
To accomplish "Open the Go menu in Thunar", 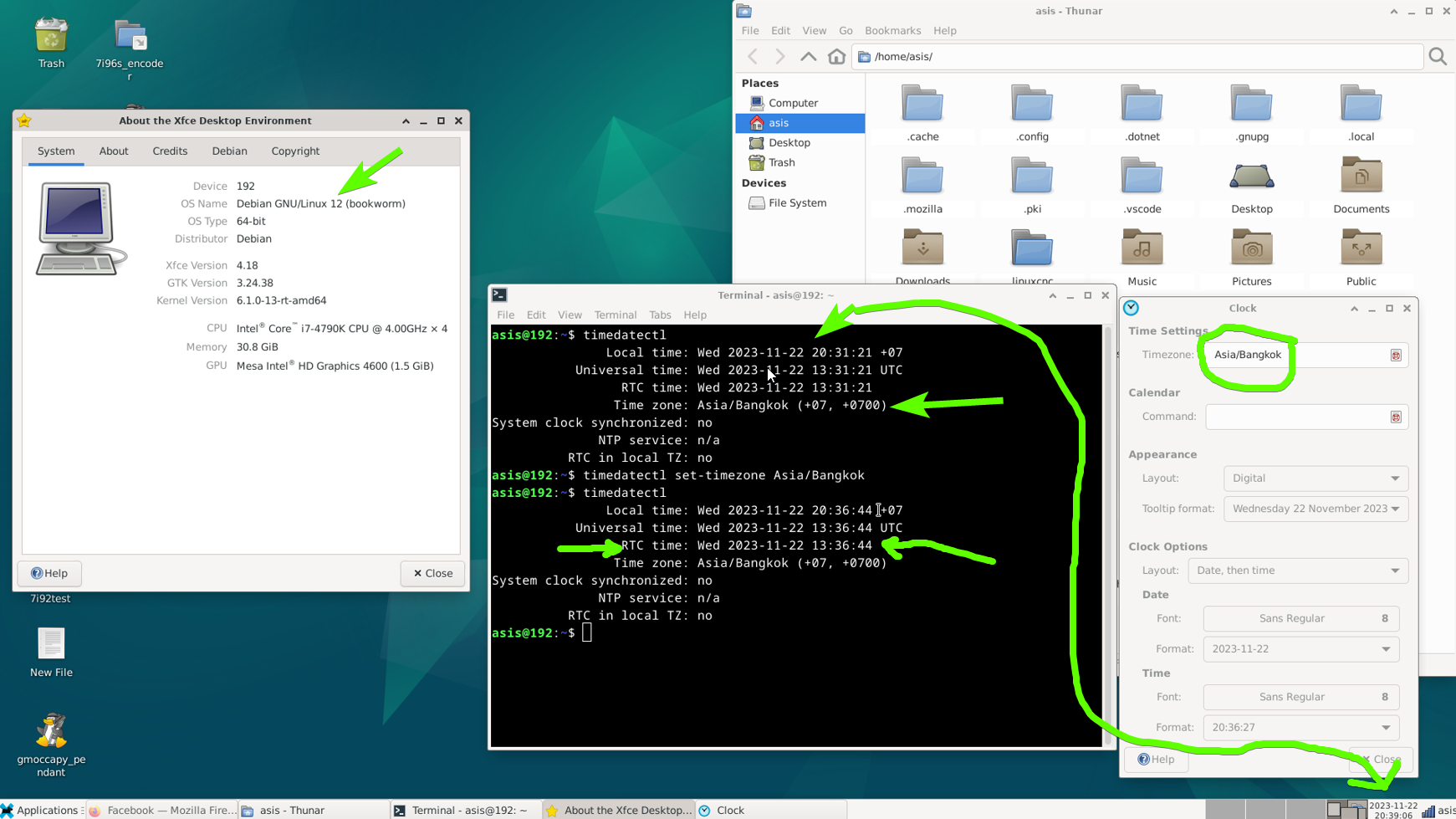I will click(x=846, y=31).
